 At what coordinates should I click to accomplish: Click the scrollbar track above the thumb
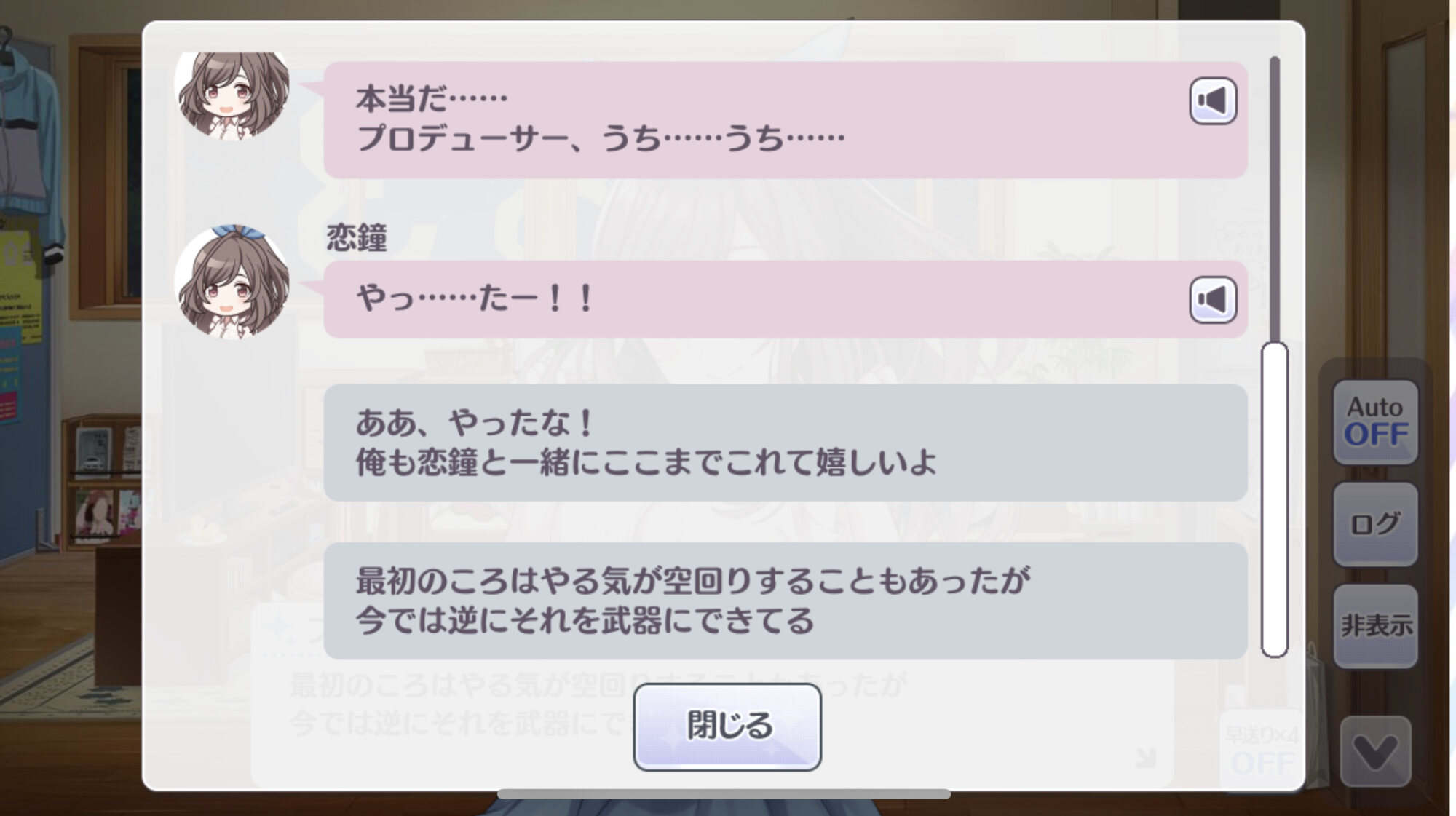click(x=1274, y=198)
